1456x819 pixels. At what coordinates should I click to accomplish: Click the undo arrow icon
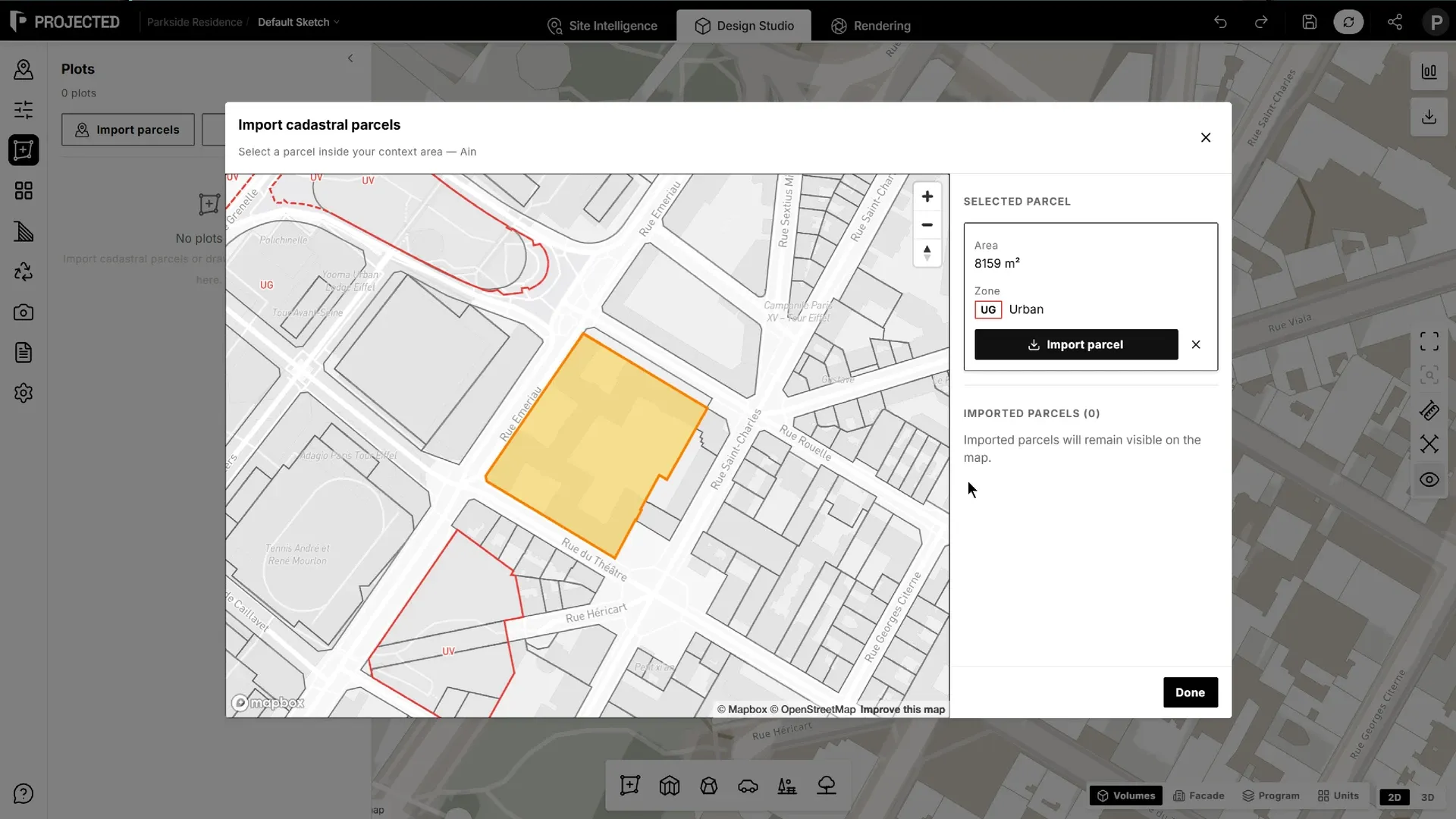tap(1220, 22)
